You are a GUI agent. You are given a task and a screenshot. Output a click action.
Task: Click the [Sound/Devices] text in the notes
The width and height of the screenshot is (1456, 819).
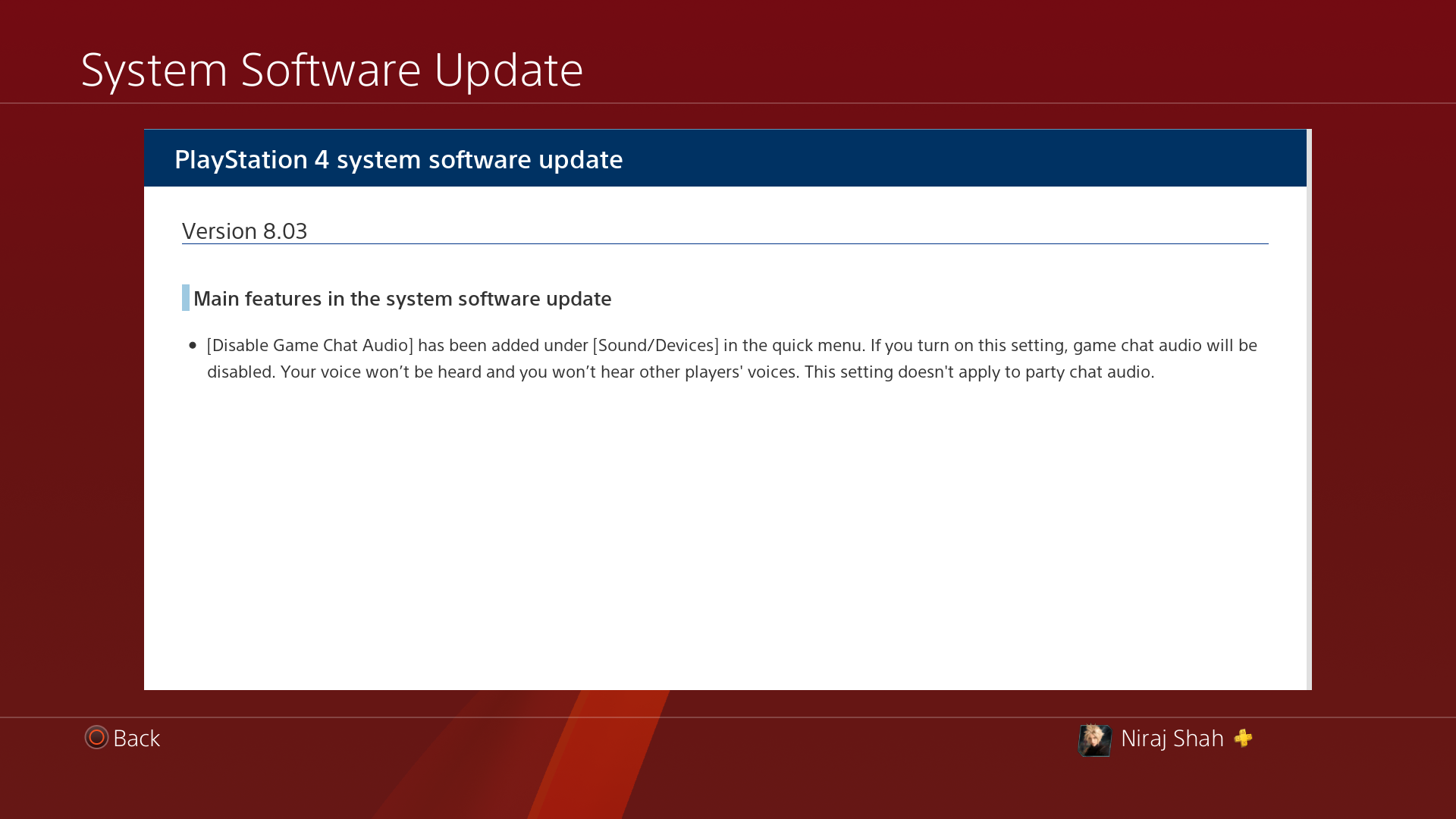click(x=655, y=346)
